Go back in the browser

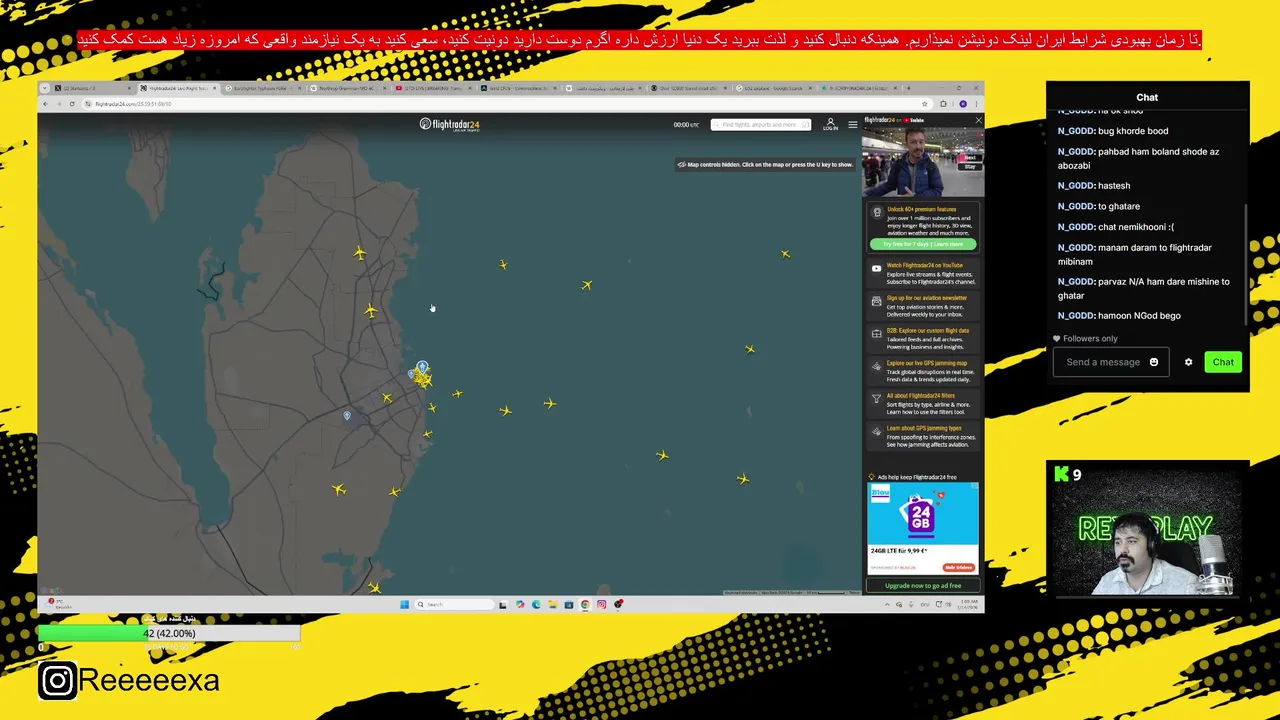(45, 104)
